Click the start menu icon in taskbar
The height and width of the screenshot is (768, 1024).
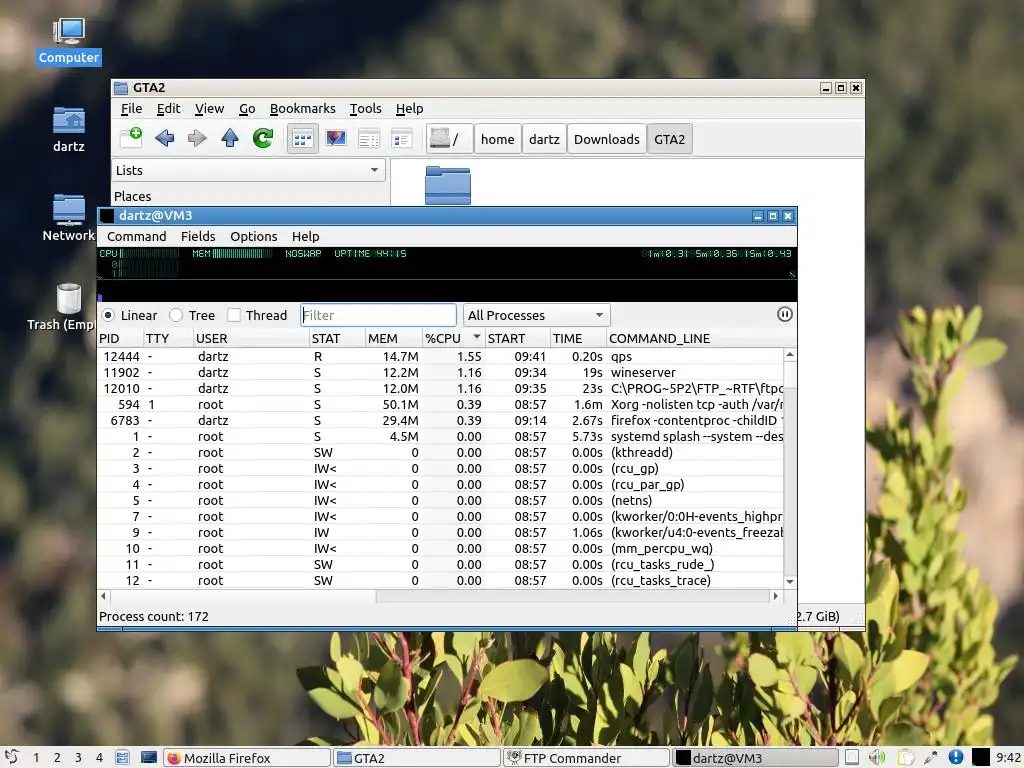[x=12, y=758]
